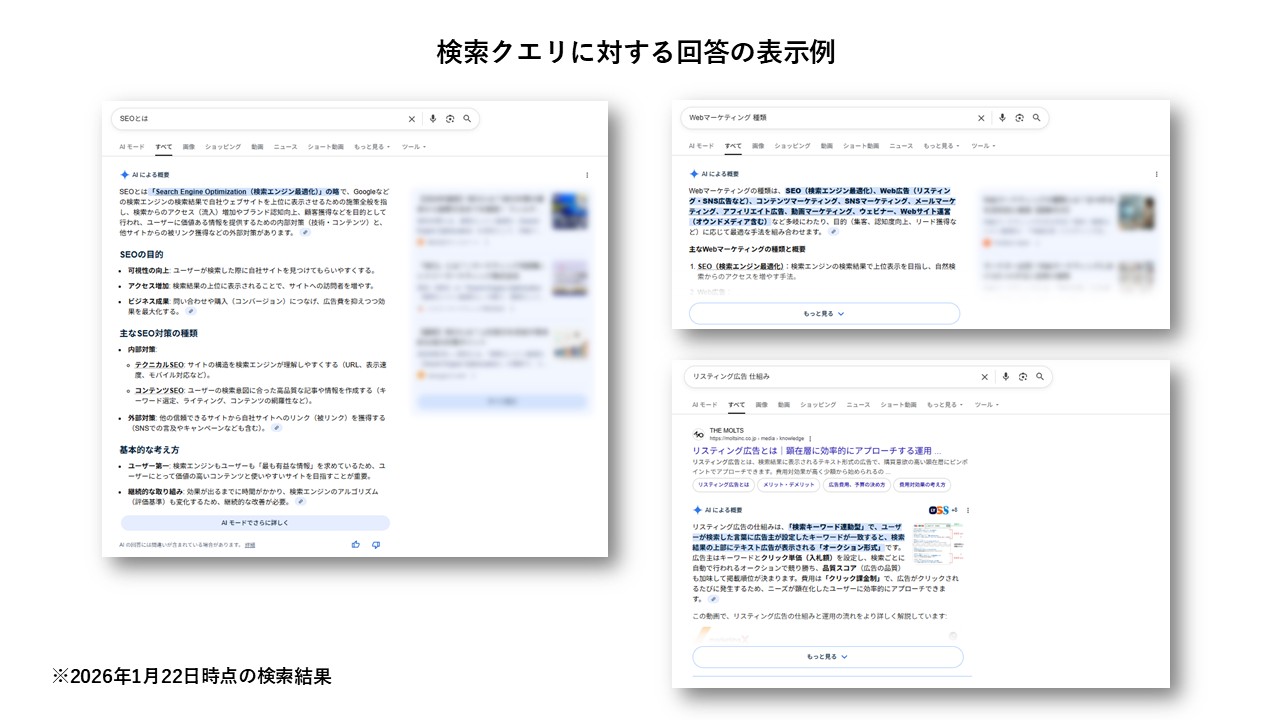1280x720 pixels.
Task: Activate voice search microphone in SEOとは search bar
Action: (432, 118)
